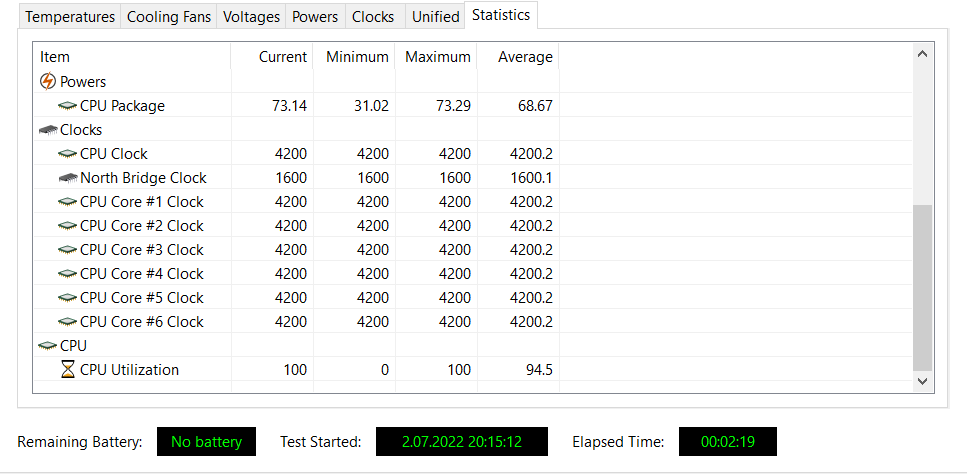Click the Powers lightning bolt icon
This screenshot has width=967, height=474.
[47, 81]
